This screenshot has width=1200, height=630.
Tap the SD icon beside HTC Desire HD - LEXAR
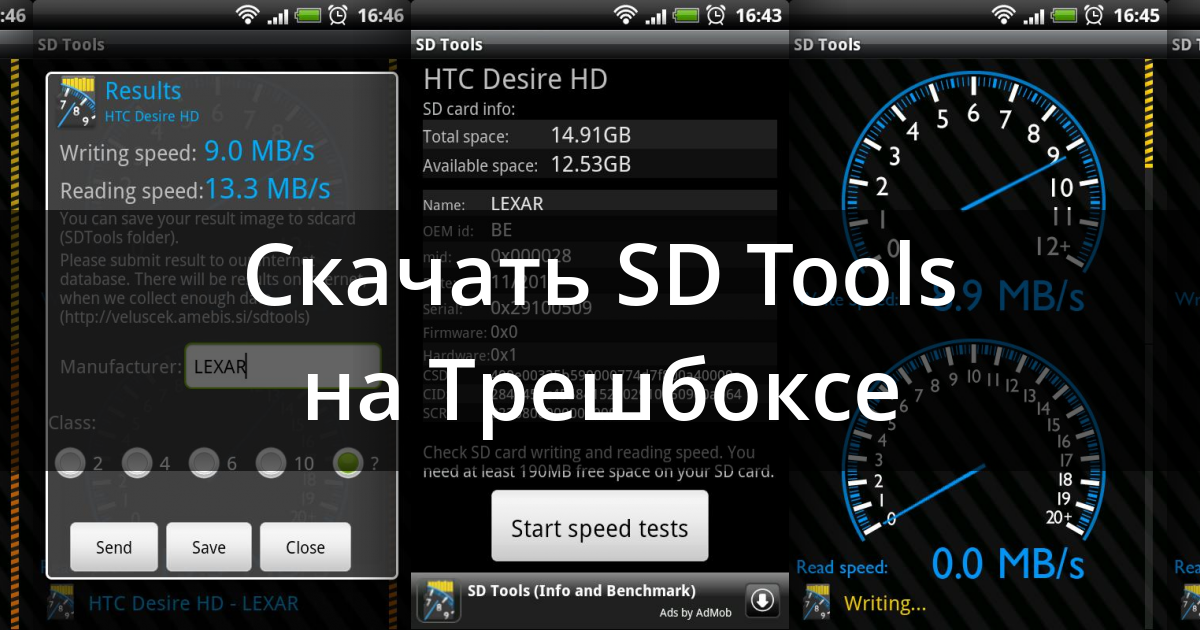pos(61,603)
